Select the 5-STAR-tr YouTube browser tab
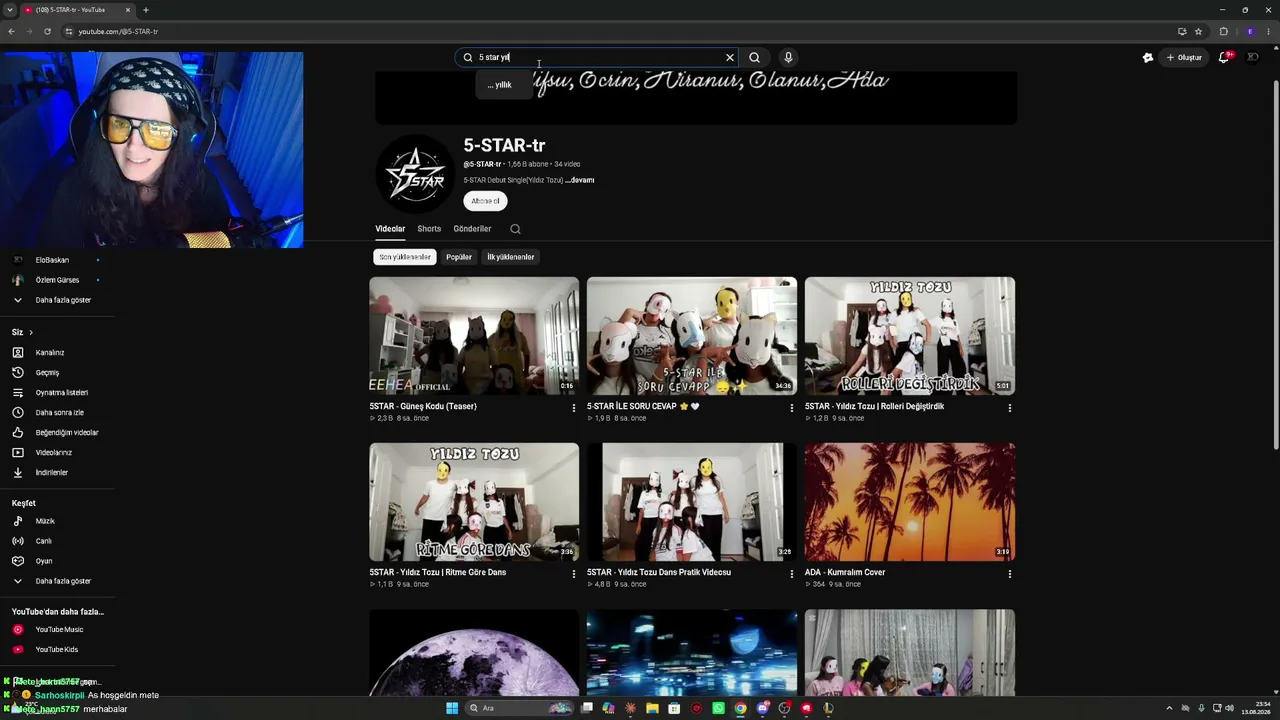The height and width of the screenshot is (720, 1280). 78,10
